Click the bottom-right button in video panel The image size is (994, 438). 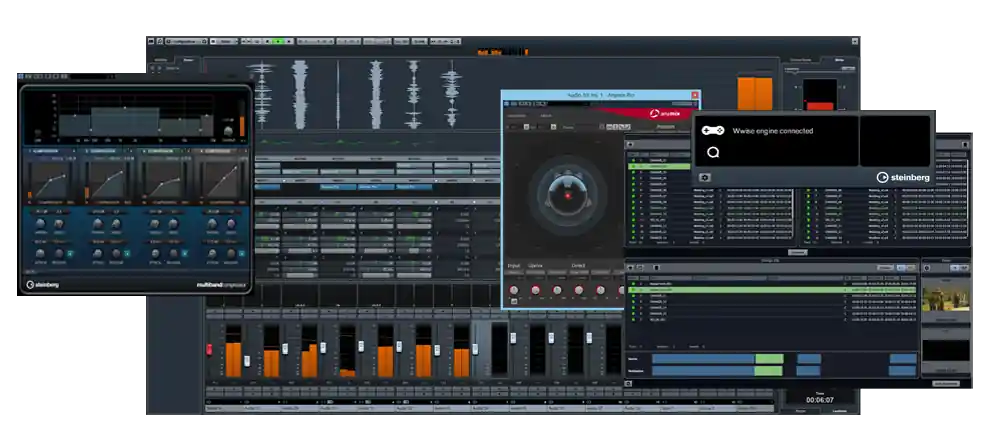946,383
